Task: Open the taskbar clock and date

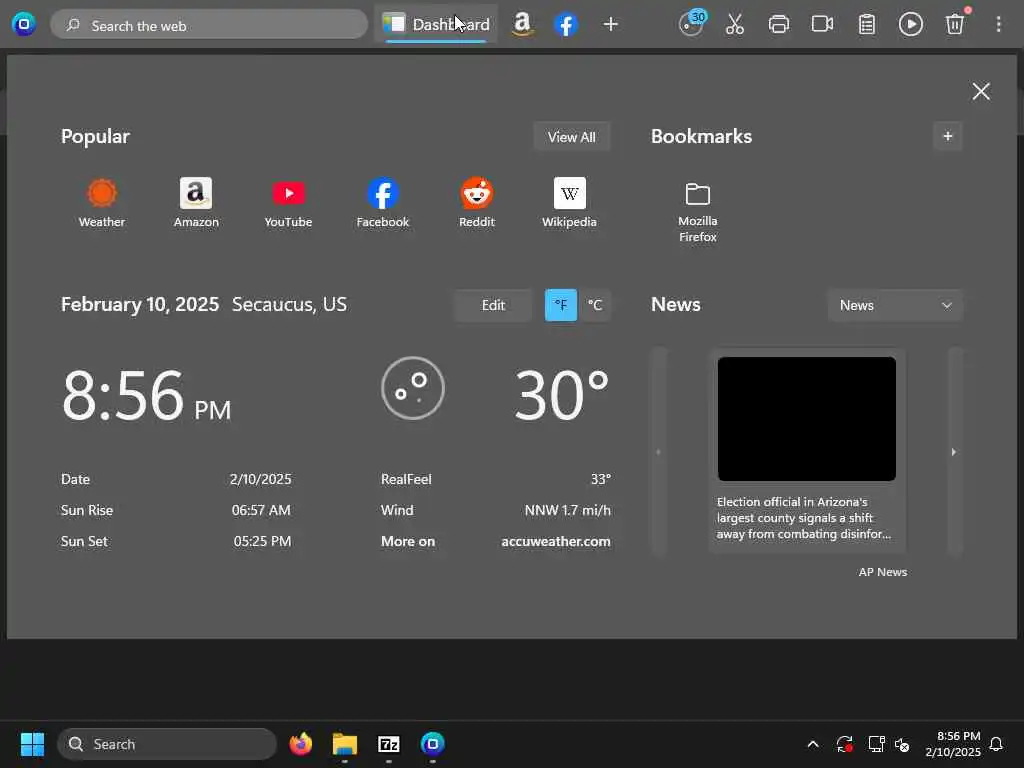Action: [x=953, y=744]
